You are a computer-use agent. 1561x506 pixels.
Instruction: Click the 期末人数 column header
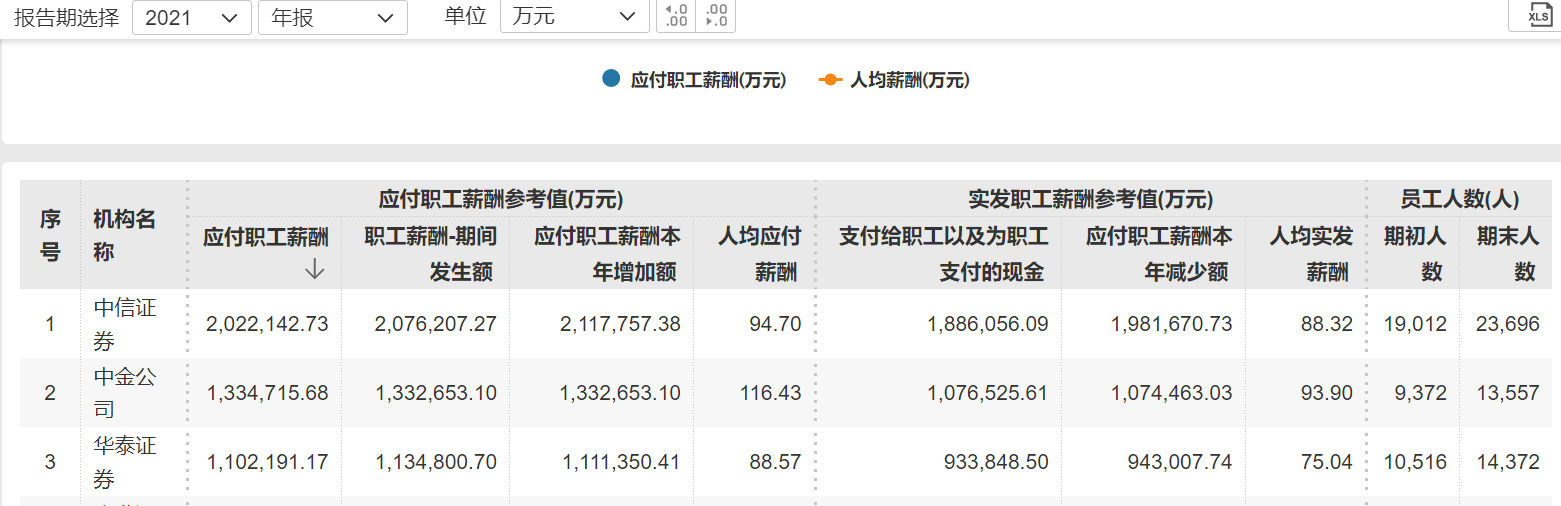point(1508,254)
